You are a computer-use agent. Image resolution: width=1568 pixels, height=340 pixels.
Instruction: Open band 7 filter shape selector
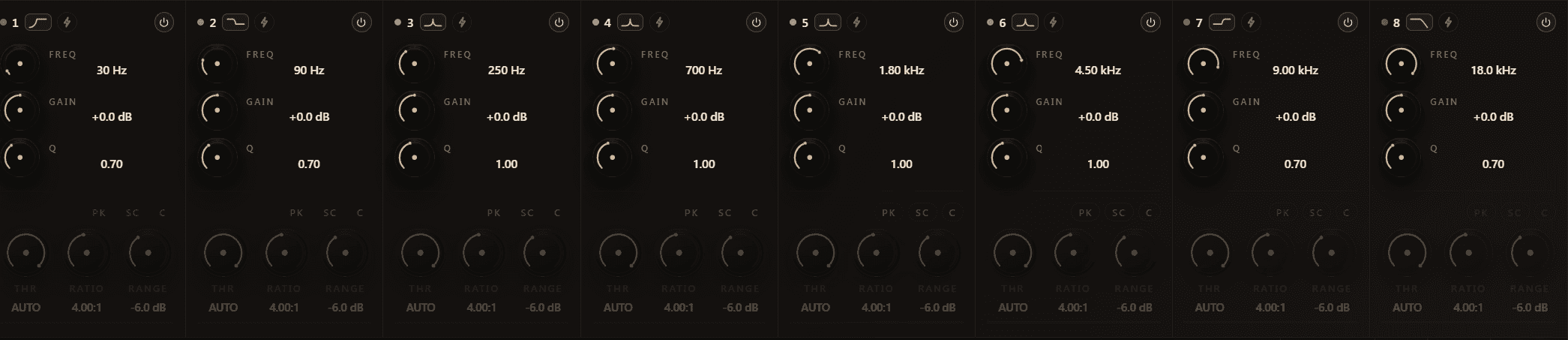click(x=1222, y=23)
